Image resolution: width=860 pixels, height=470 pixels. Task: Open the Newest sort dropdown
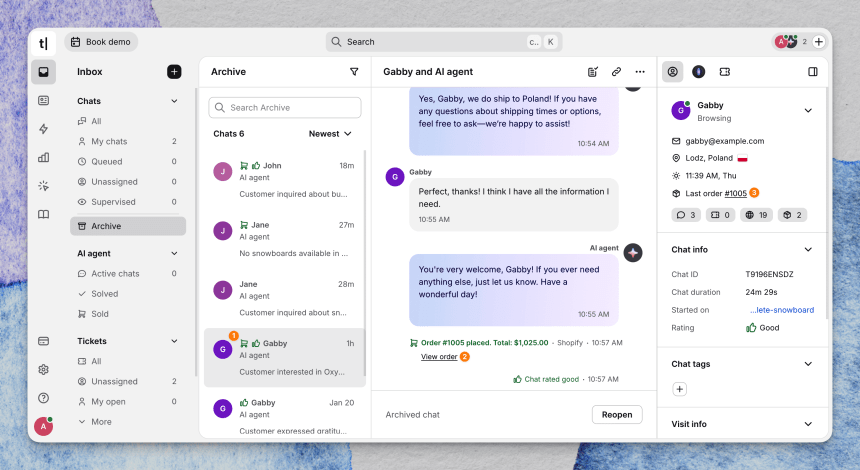[330, 134]
